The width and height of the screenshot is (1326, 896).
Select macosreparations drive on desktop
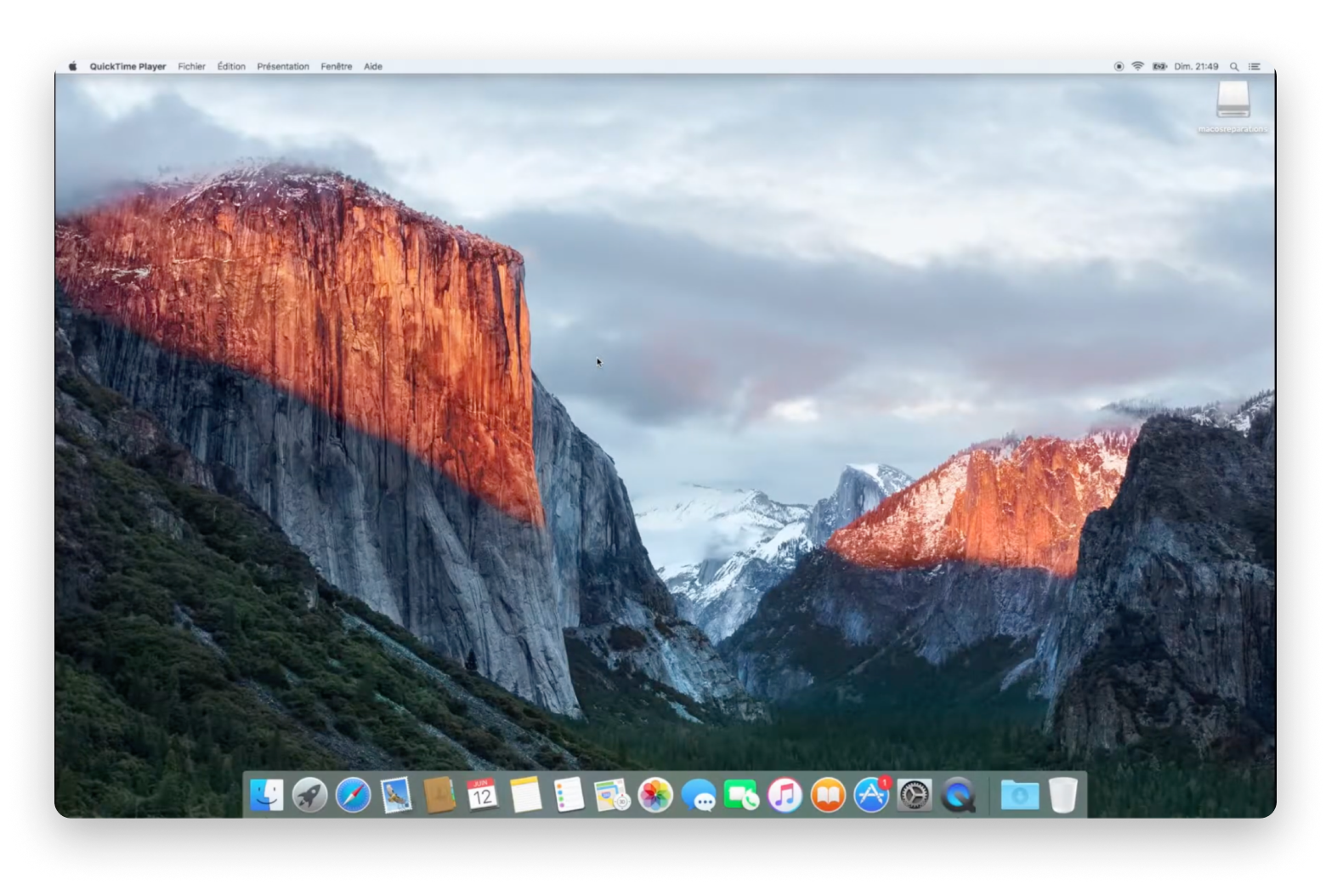tap(1232, 107)
